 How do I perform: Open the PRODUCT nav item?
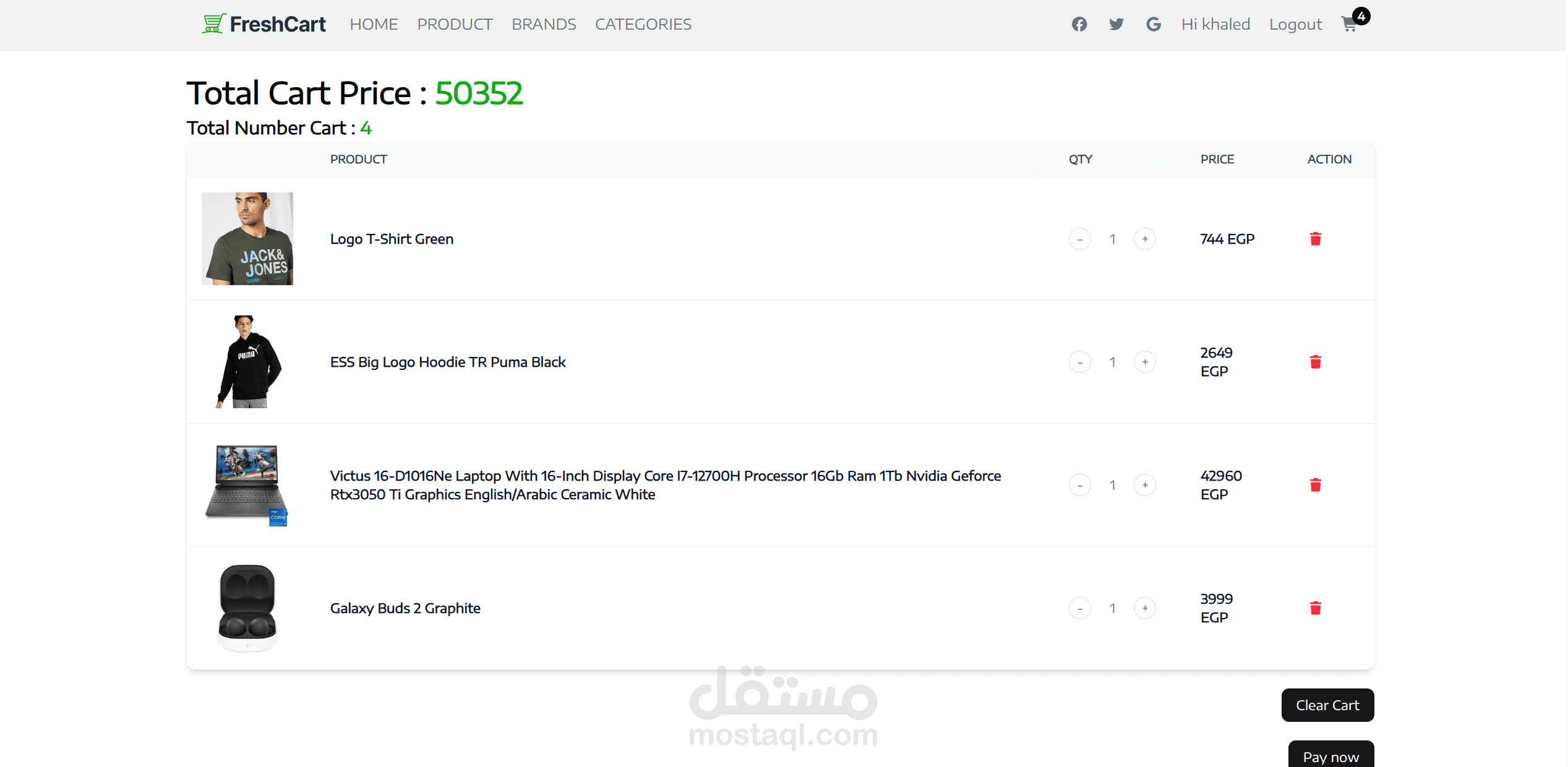[455, 24]
